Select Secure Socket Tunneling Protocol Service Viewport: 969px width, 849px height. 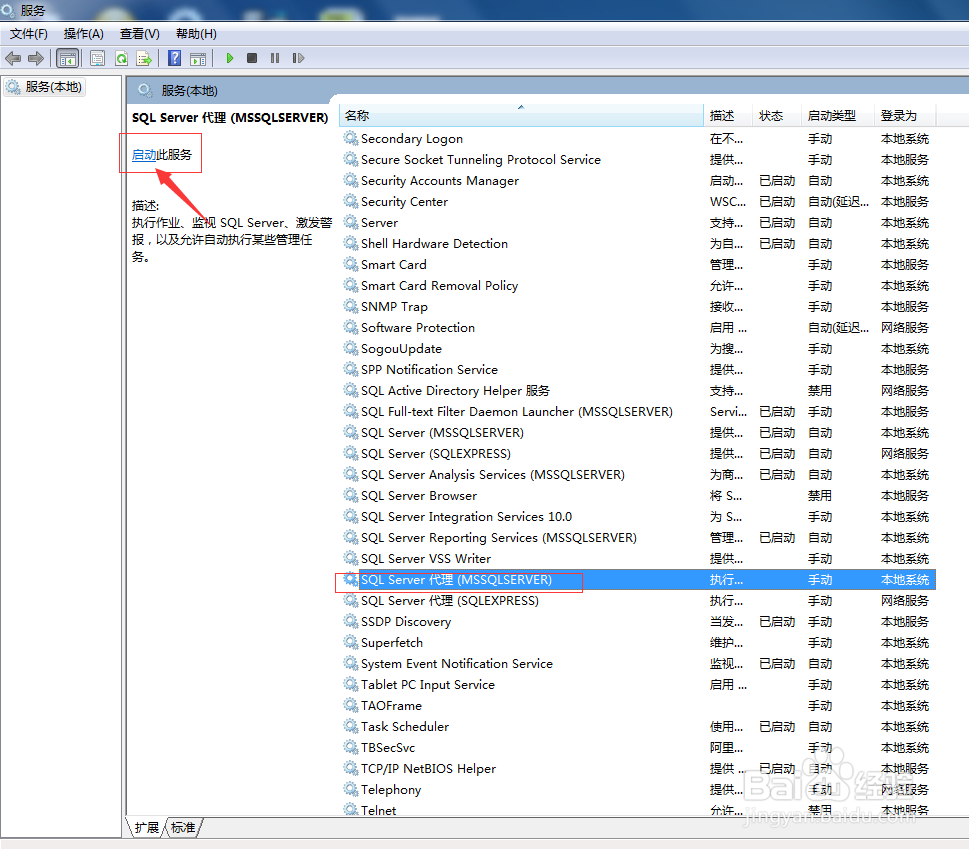[x=638, y=159]
